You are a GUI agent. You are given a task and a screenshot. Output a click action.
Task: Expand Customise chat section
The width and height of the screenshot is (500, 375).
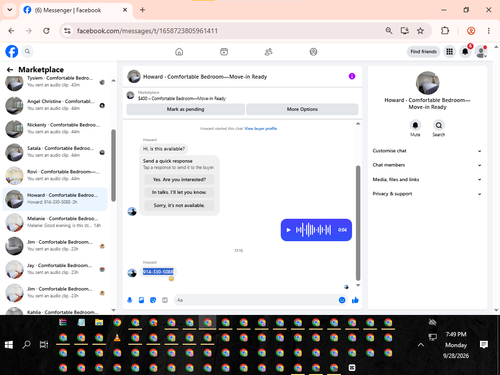click(x=427, y=151)
